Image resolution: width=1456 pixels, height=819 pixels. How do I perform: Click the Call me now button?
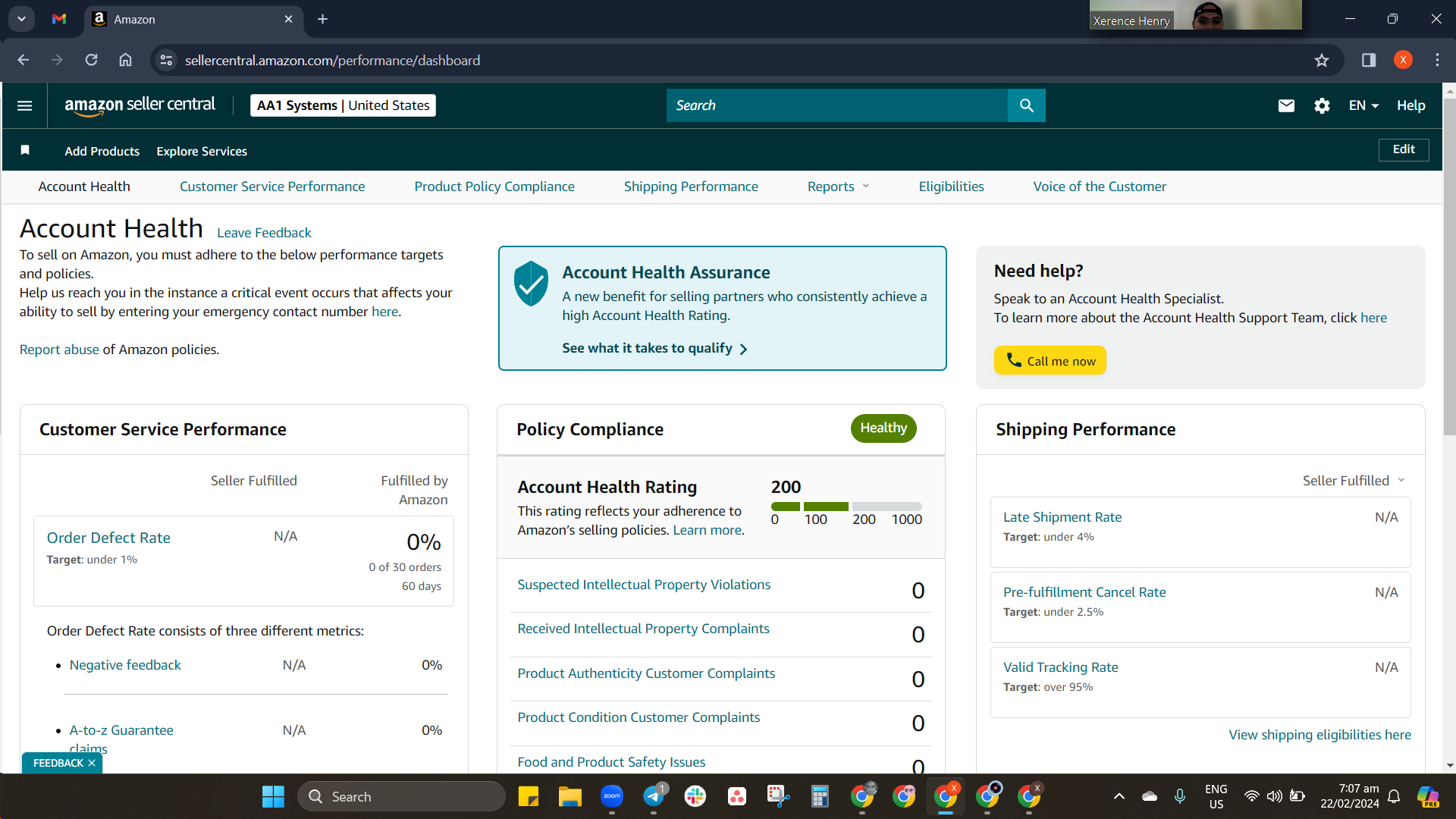[x=1050, y=360]
